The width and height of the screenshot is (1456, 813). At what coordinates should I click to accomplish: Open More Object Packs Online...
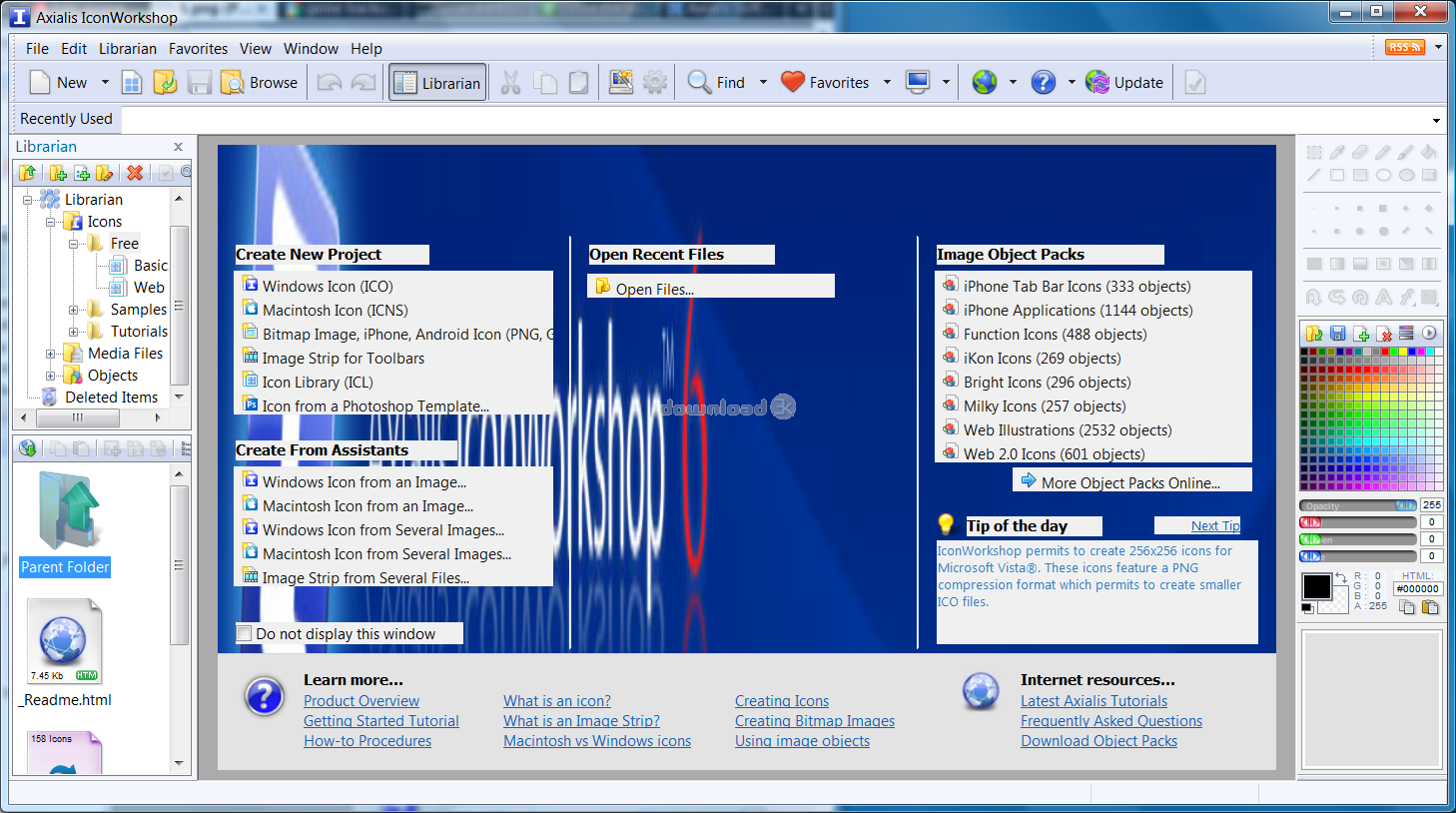(1130, 482)
